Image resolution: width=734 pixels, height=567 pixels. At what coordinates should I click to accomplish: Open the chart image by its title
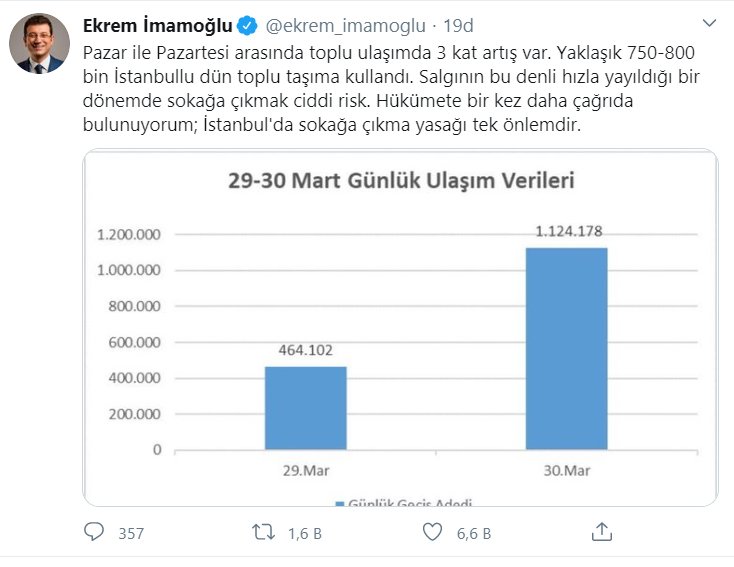click(400, 182)
